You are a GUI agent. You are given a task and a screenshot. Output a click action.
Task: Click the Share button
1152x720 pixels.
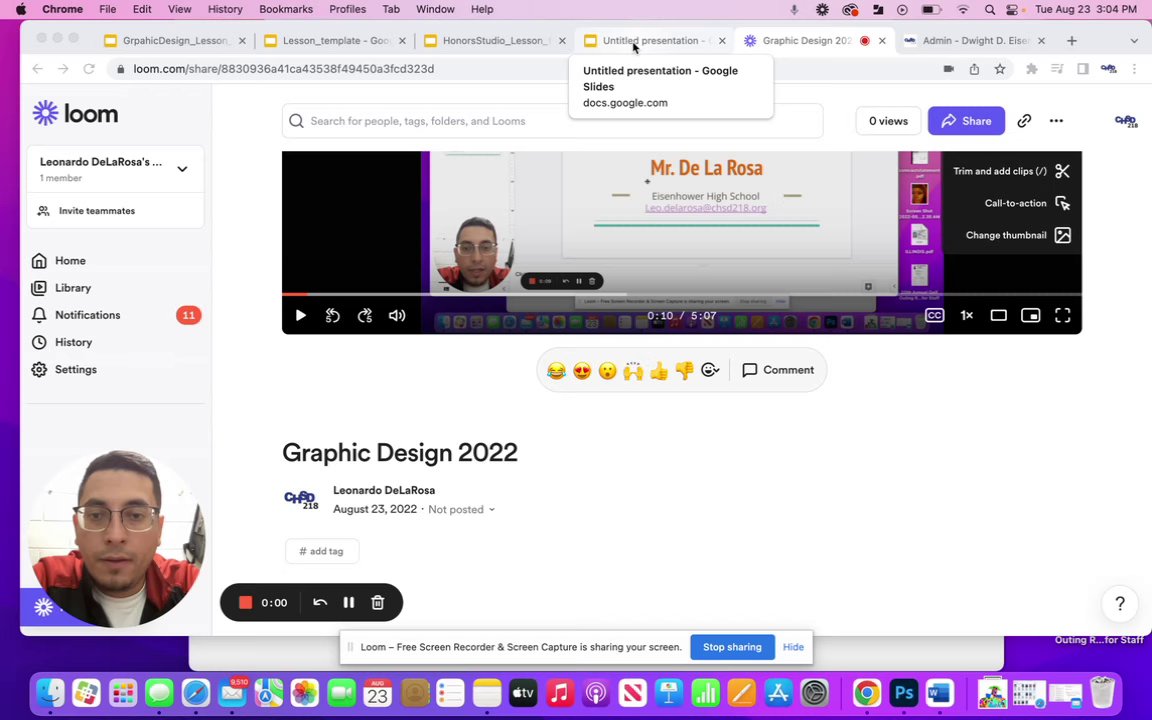click(x=966, y=121)
